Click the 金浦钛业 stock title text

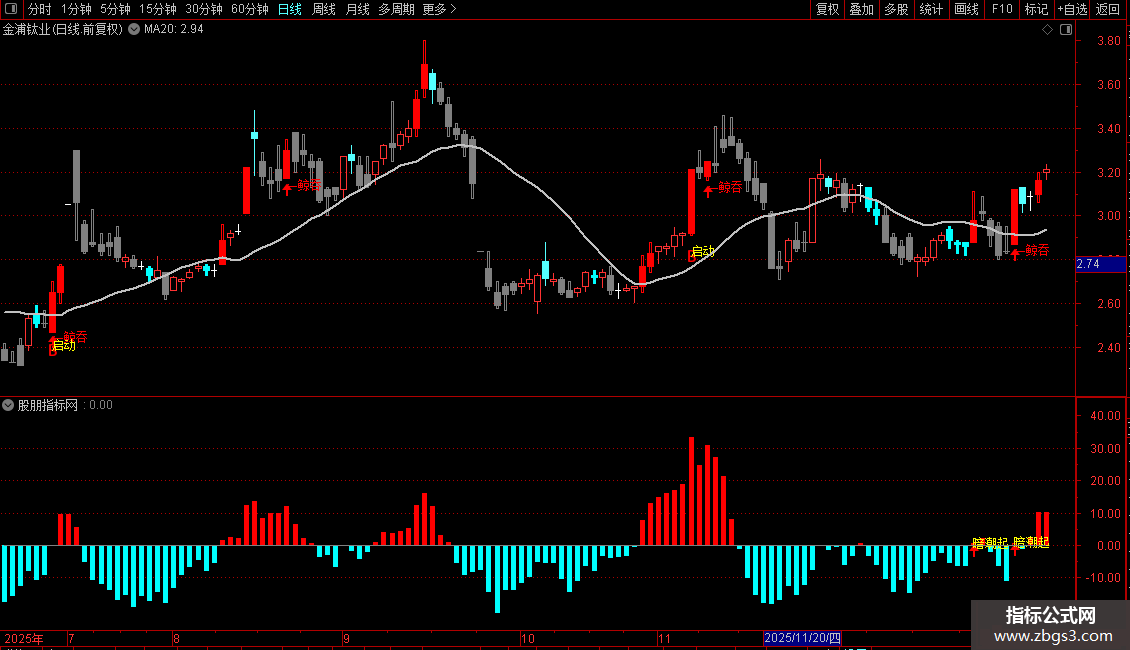(x=63, y=29)
